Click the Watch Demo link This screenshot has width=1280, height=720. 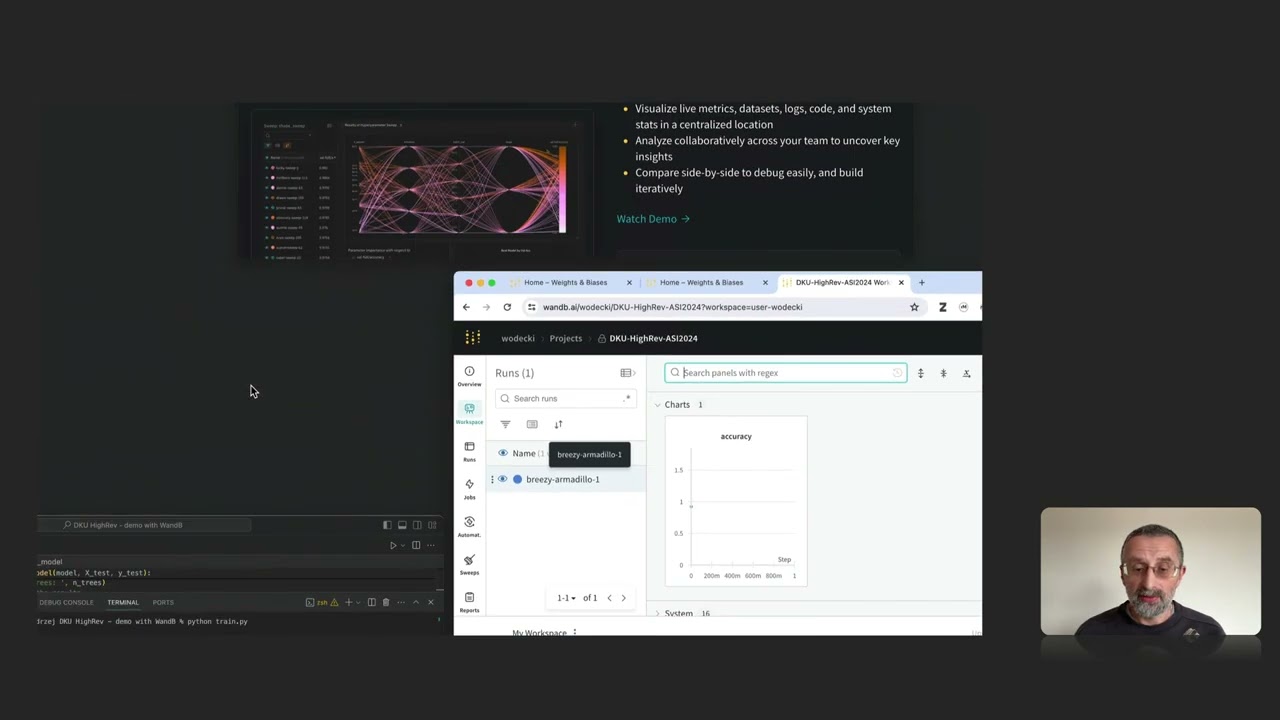(653, 219)
